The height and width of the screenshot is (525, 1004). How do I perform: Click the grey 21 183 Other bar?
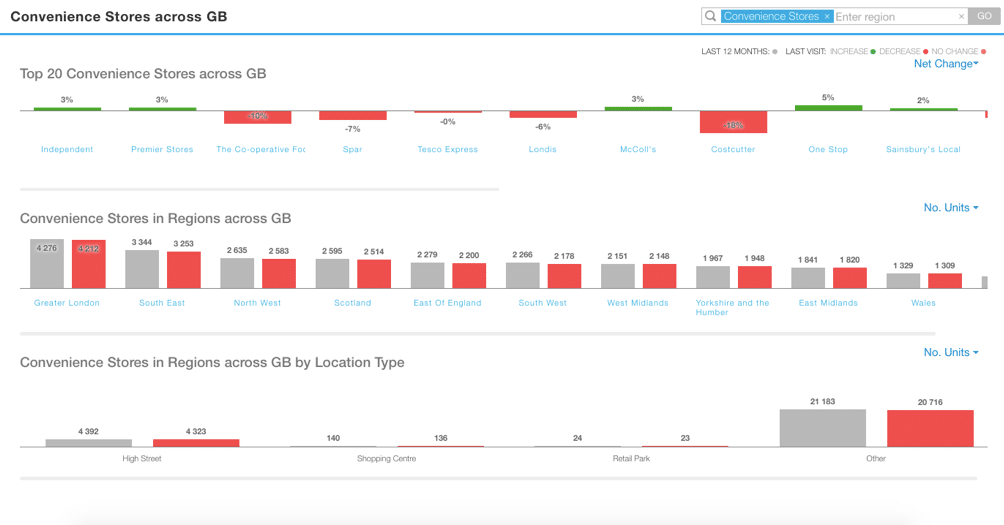tap(823, 428)
